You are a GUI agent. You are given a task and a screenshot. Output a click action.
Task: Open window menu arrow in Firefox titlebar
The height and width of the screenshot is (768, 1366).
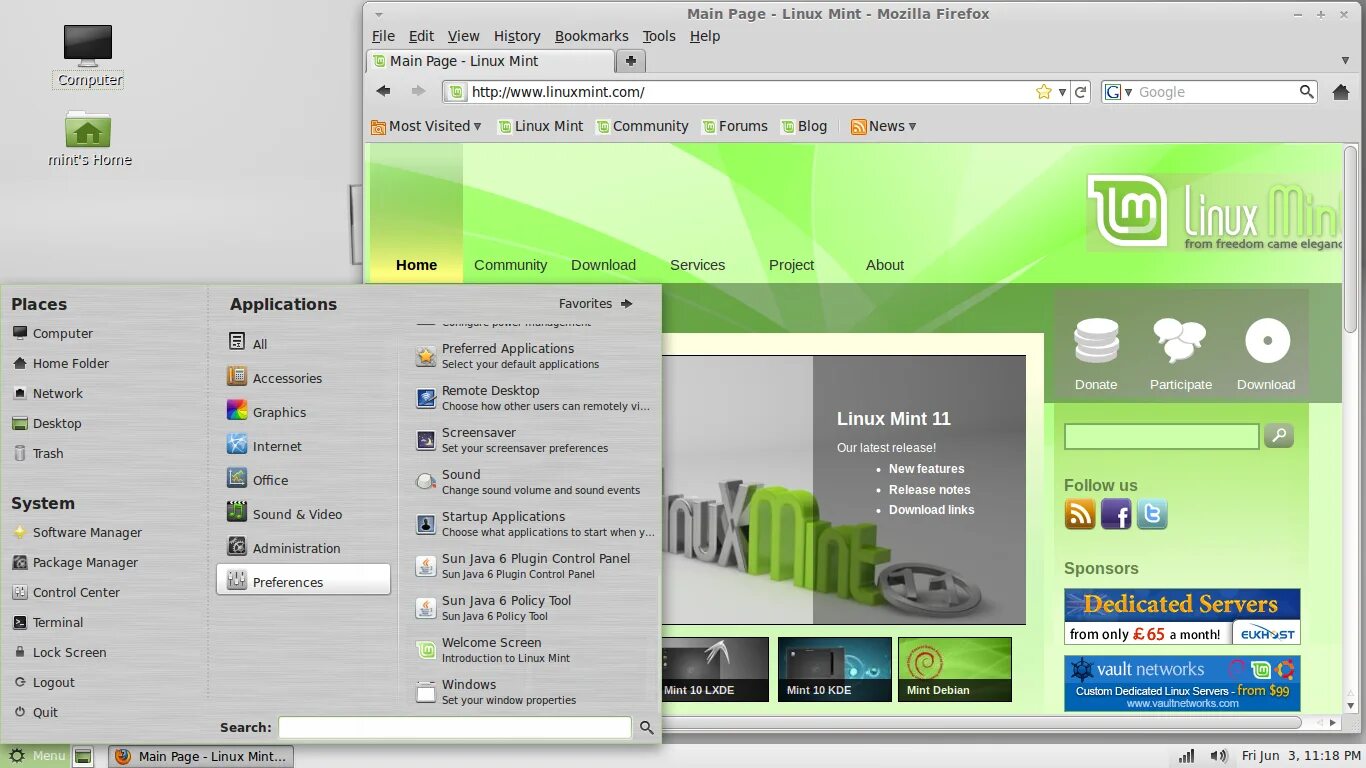click(x=378, y=14)
